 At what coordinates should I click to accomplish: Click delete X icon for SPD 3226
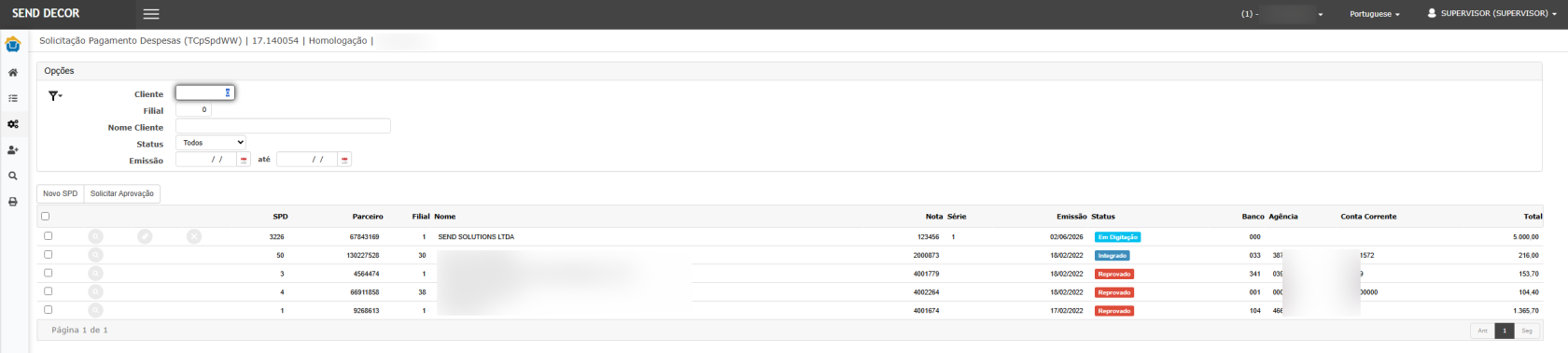194,237
